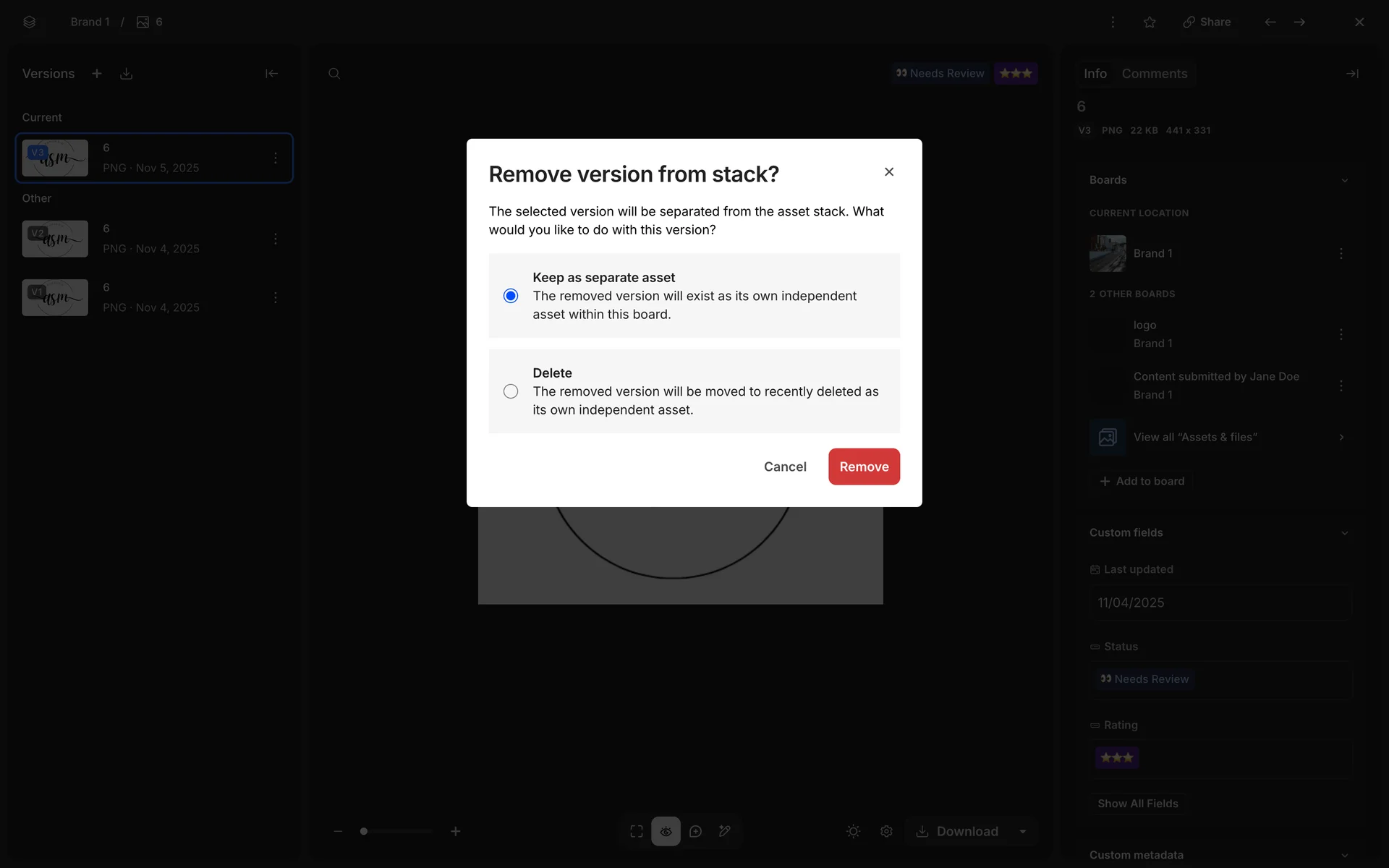Toggle the eye preview icon

[x=666, y=831]
